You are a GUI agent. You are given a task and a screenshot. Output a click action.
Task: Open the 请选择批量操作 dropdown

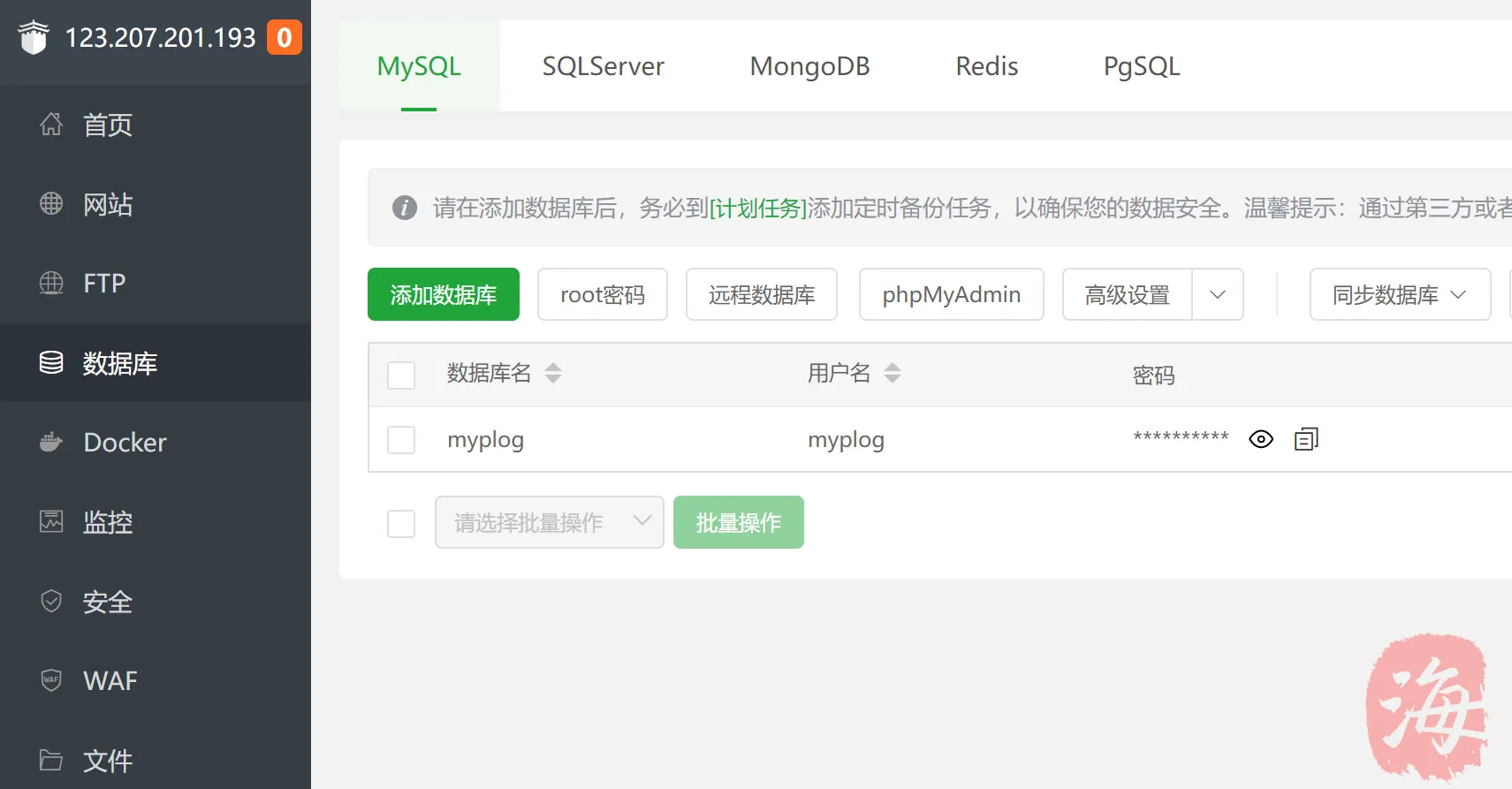pos(549,522)
